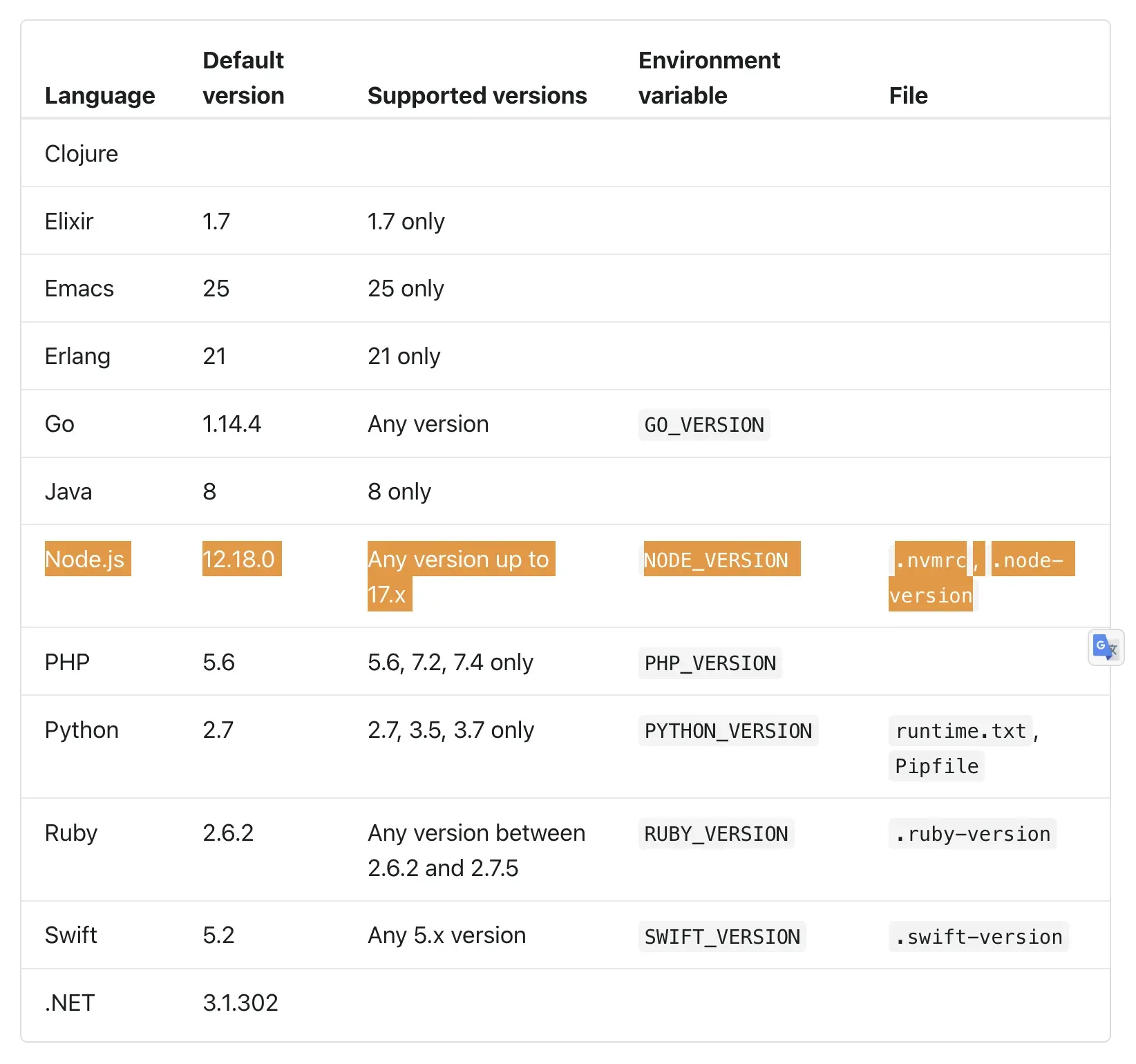Select the PHP_VERSION environment variable
Image resolution: width=1136 pixels, height=1064 pixels.
pos(710,663)
